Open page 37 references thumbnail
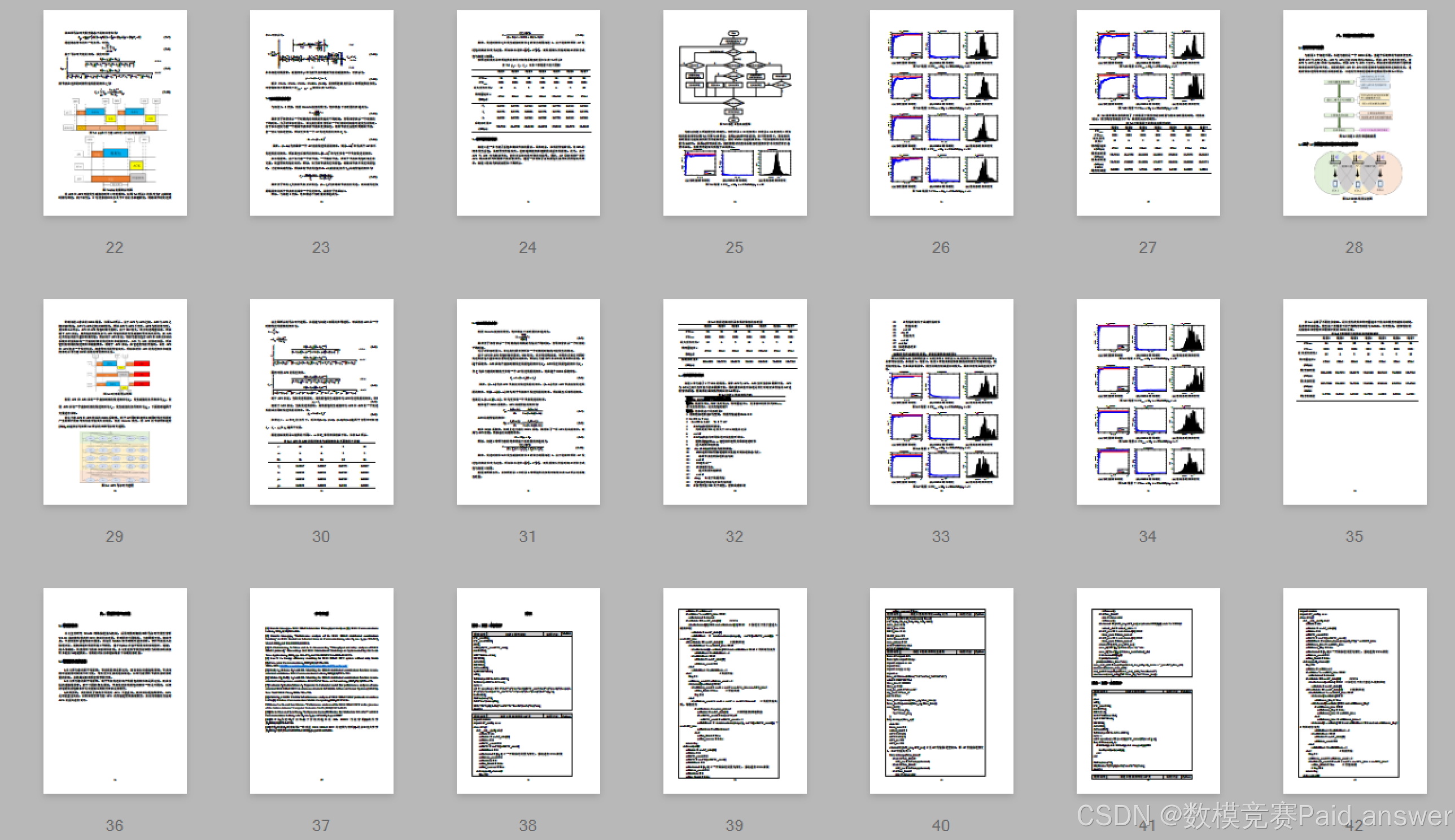The height and width of the screenshot is (840, 1455). click(321, 690)
